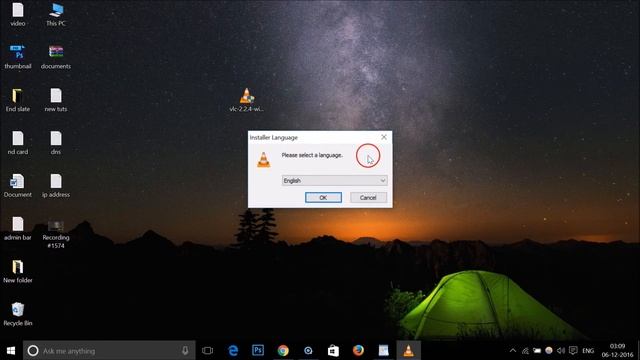Switch ENG input language indicator
The width and height of the screenshot is (640, 360).
coord(588,351)
